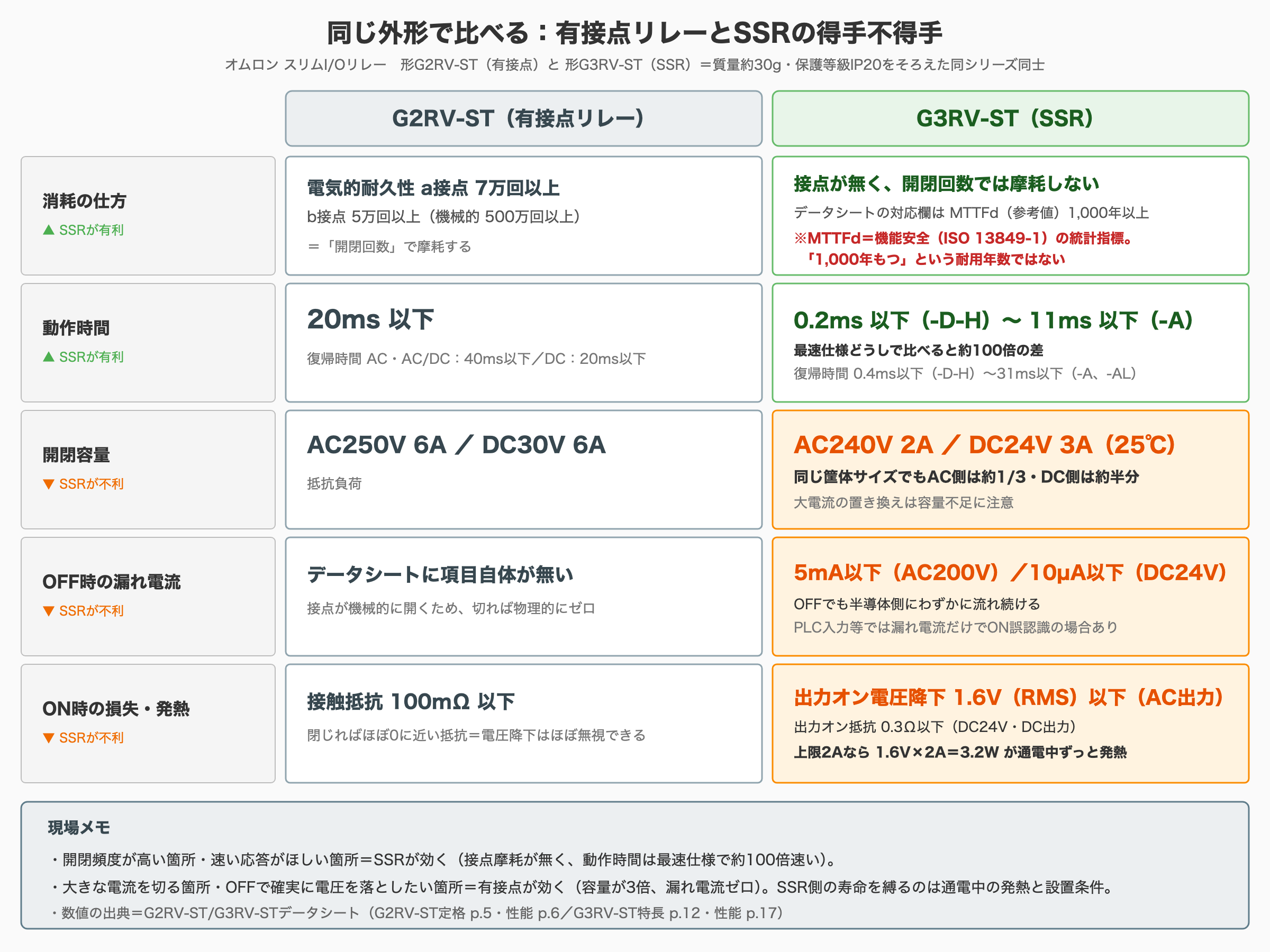This screenshot has width=1270, height=952.
Task: Click b接点 5万回以上（機械的 500万回以上）
Action: [443, 216]
